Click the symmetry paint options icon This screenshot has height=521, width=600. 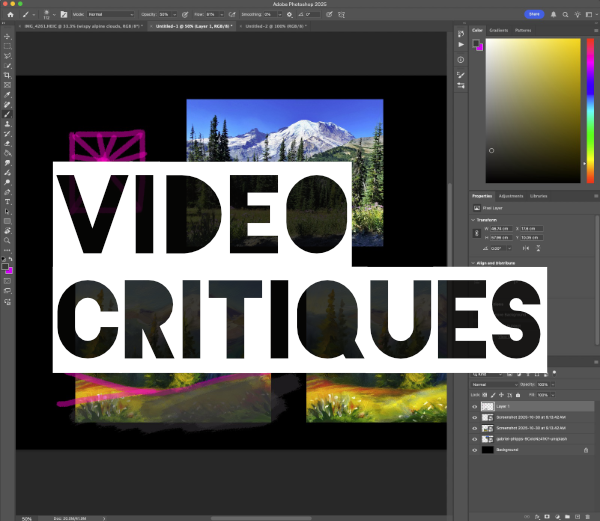(x=341, y=15)
